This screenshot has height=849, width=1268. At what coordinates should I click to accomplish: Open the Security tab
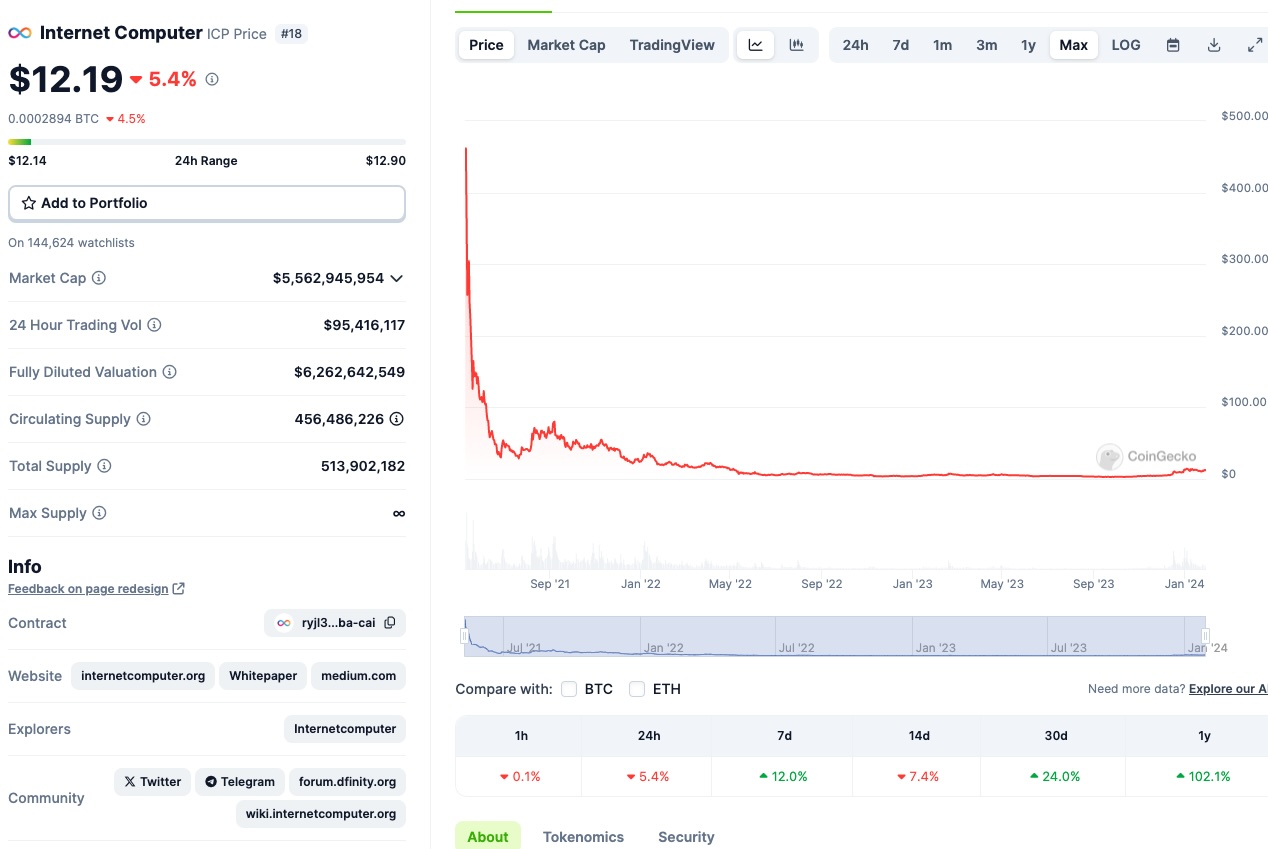click(686, 836)
